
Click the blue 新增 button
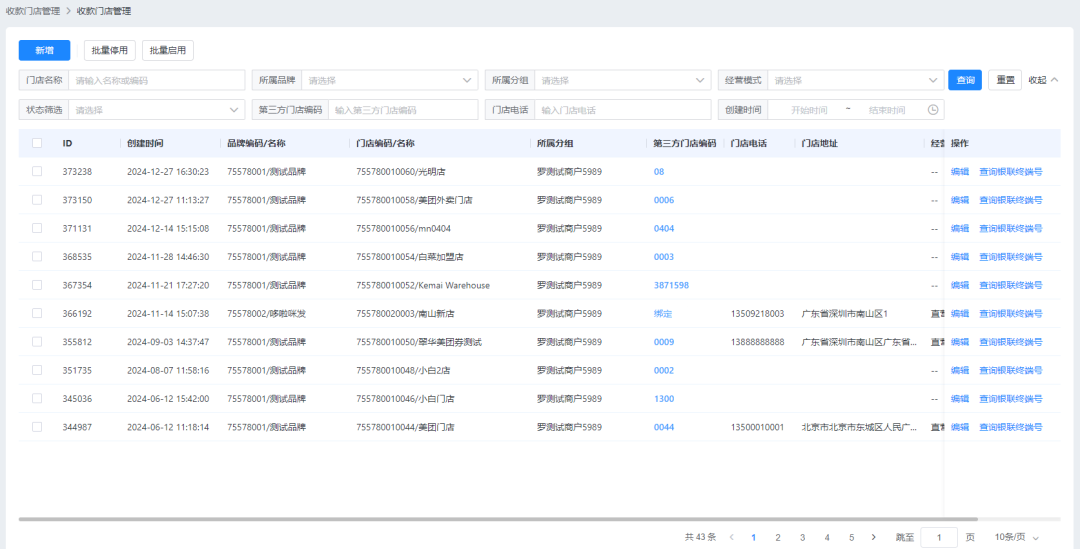(44, 50)
